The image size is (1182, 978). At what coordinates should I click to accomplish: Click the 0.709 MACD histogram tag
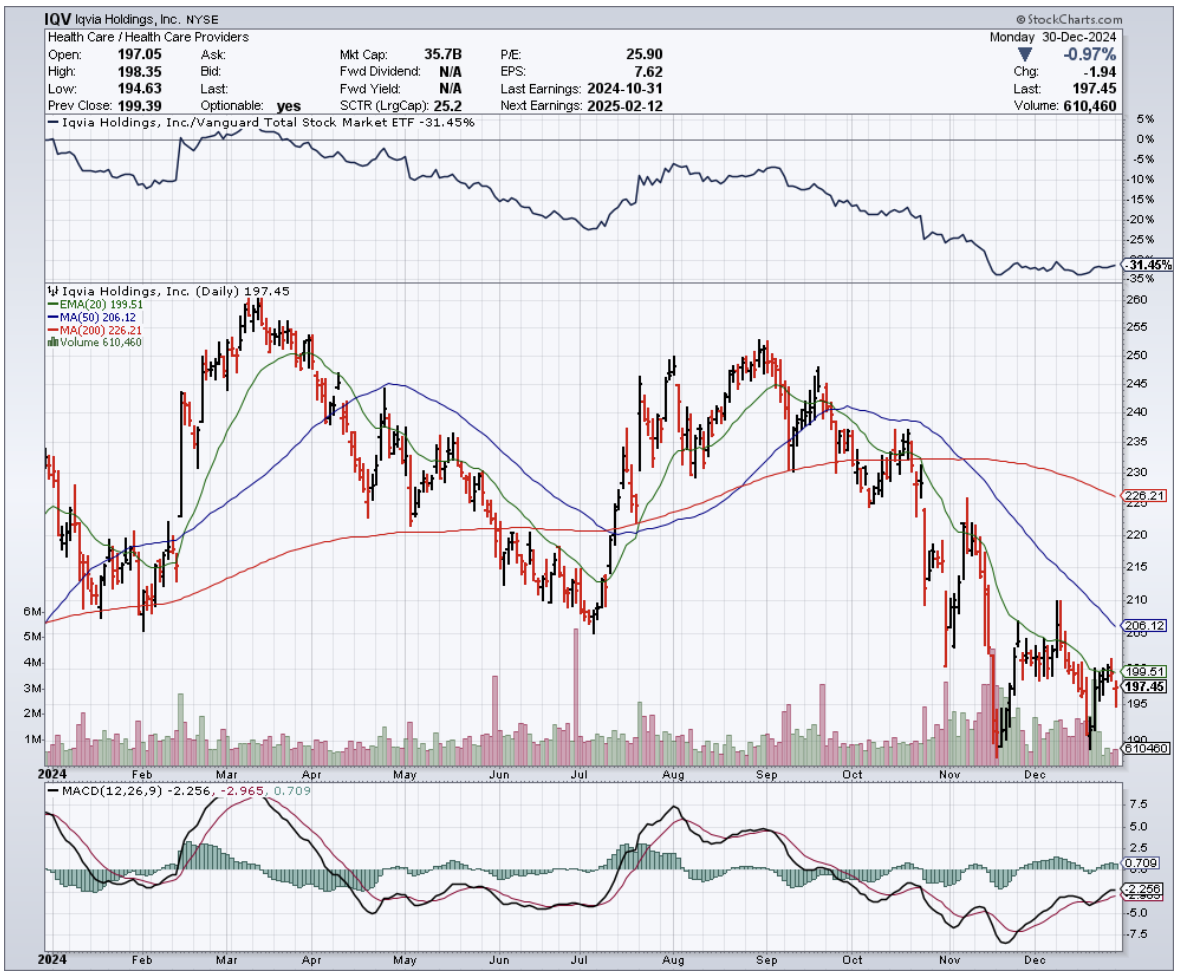click(1140, 862)
